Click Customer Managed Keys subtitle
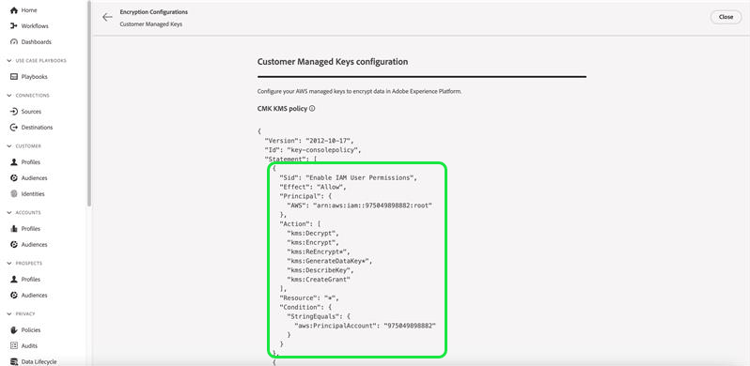Screen dimensions: 750x366 [151, 24]
